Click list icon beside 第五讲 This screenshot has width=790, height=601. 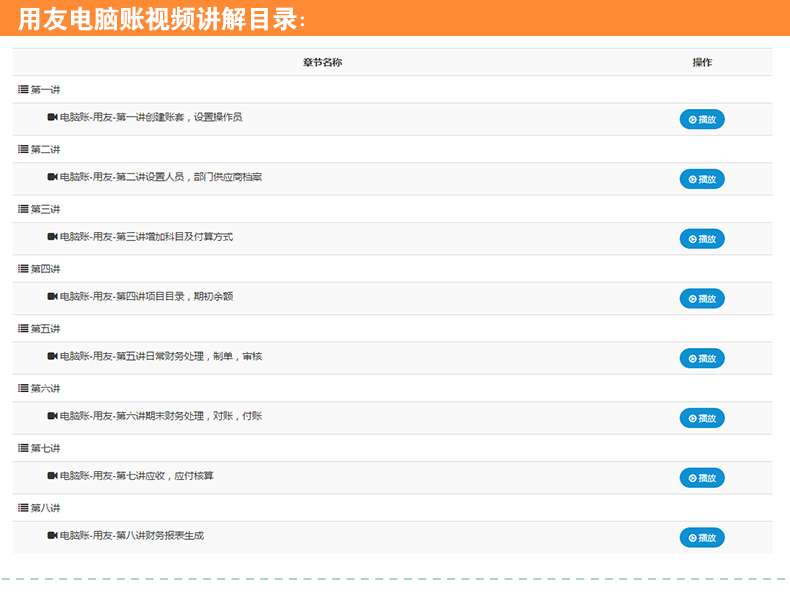coord(23,328)
